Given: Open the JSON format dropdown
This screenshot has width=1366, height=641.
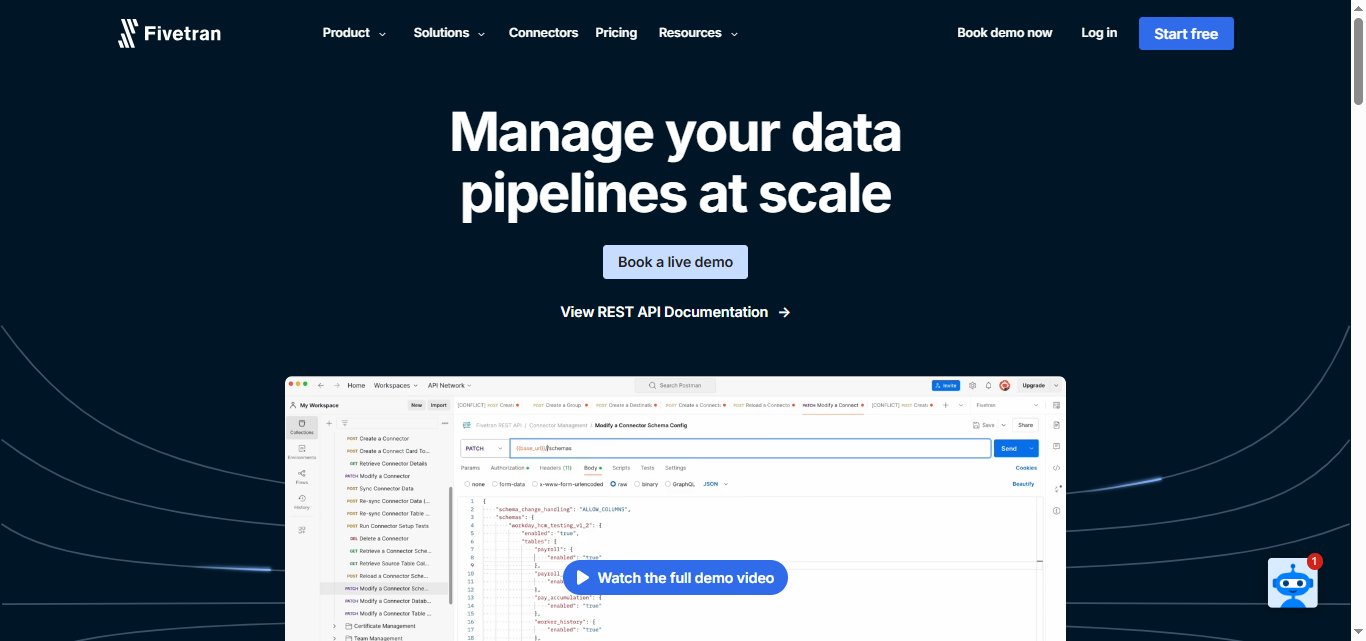Looking at the screenshot, I should click(716, 484).
